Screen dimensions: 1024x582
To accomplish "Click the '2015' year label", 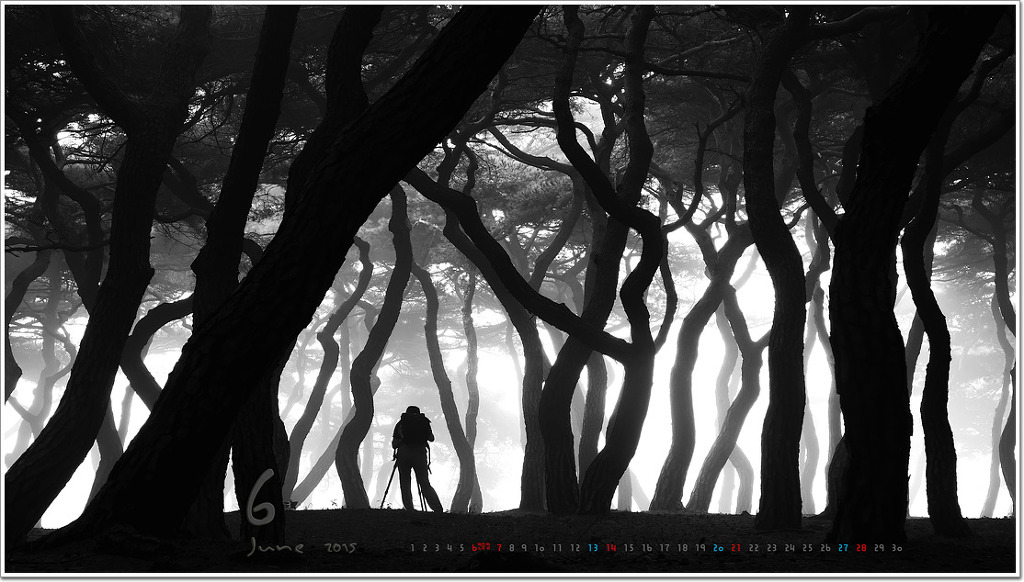I will [x=340, y=548].
